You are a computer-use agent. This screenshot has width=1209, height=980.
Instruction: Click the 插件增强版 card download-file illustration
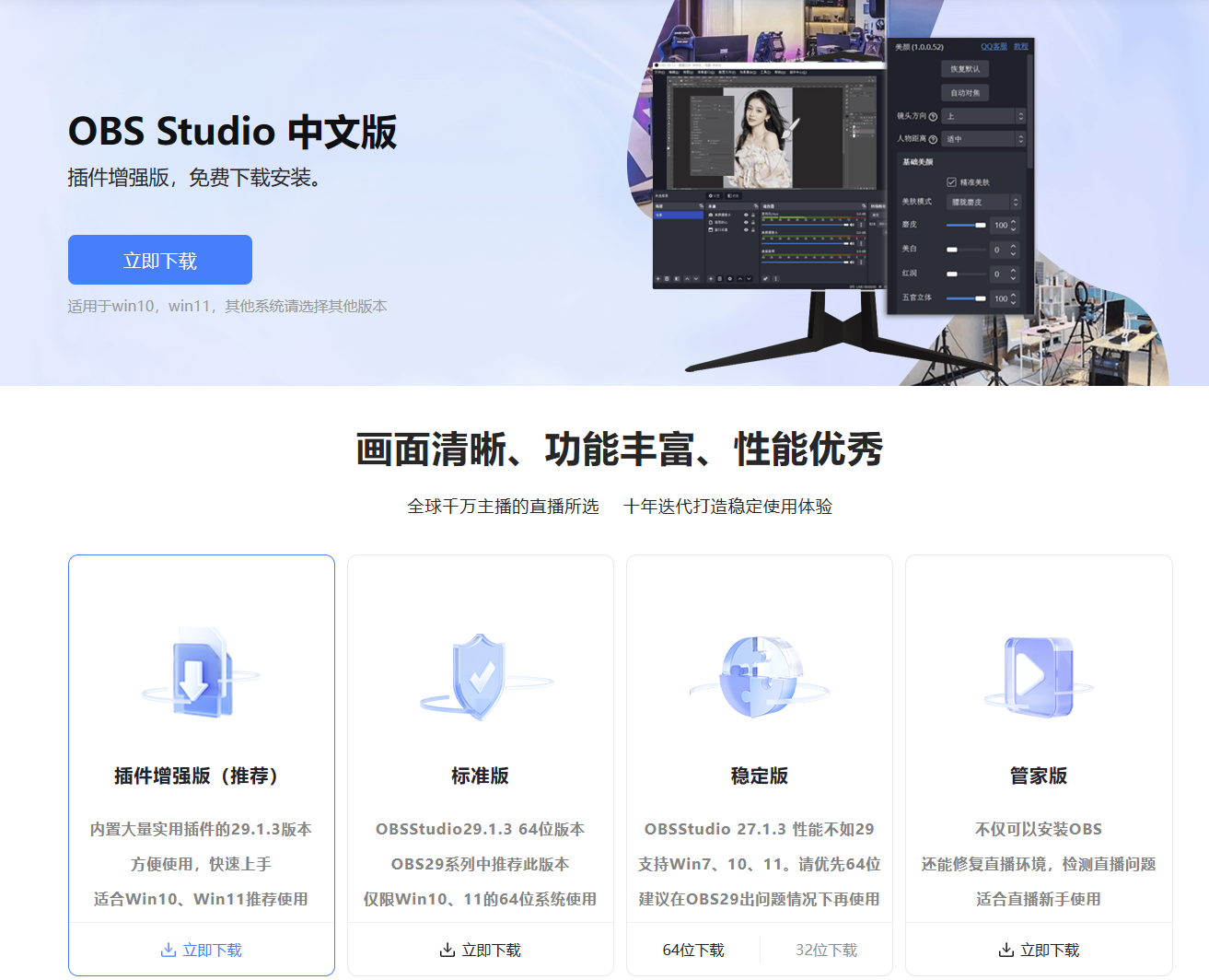point(201,675)
